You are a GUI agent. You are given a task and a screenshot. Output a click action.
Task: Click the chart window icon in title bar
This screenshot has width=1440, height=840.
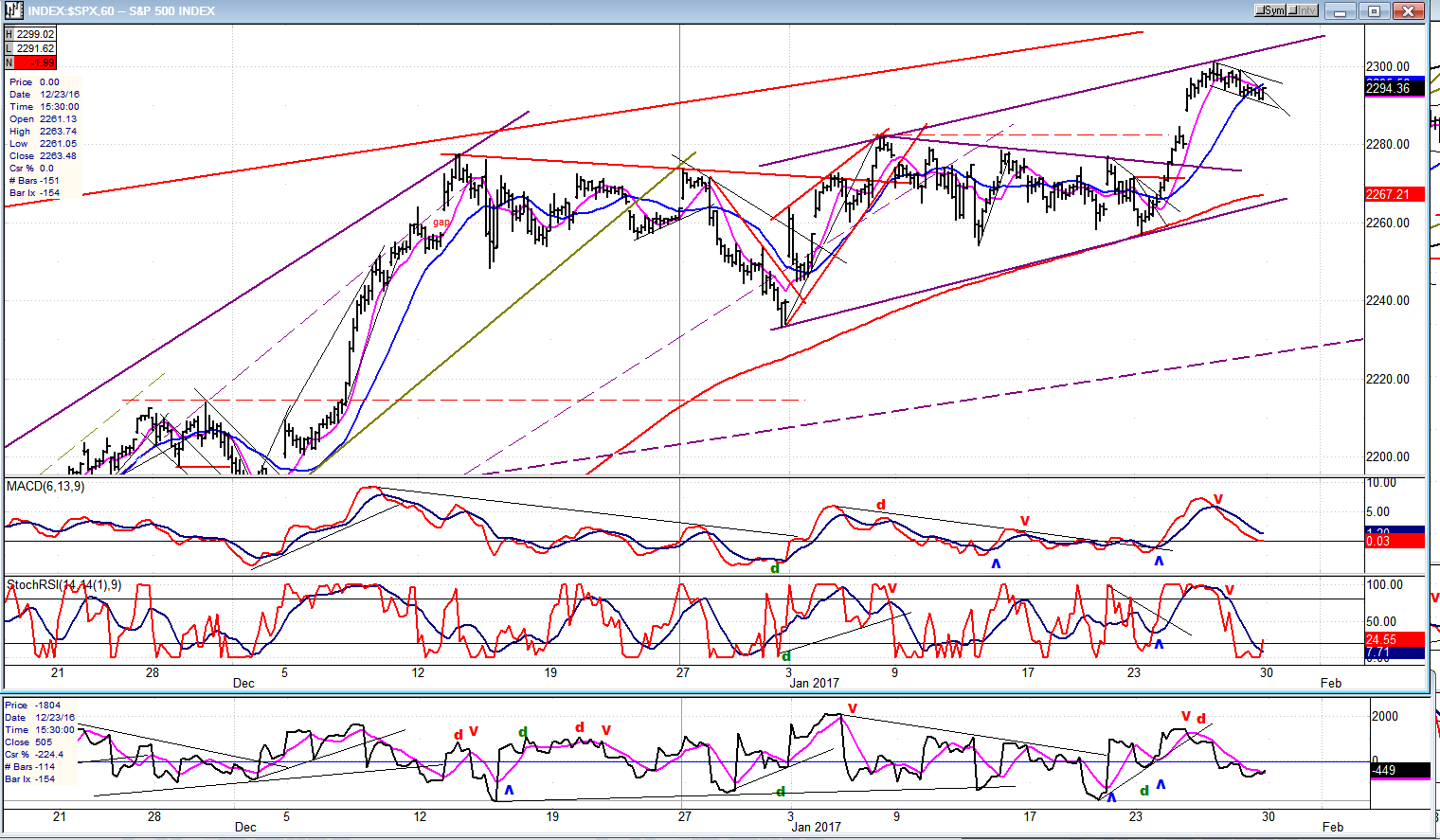click(x=13, y=10)
